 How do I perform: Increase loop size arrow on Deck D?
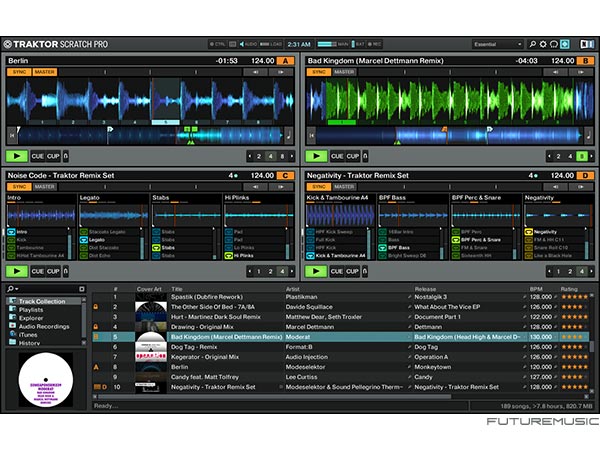tap(591, 271)
